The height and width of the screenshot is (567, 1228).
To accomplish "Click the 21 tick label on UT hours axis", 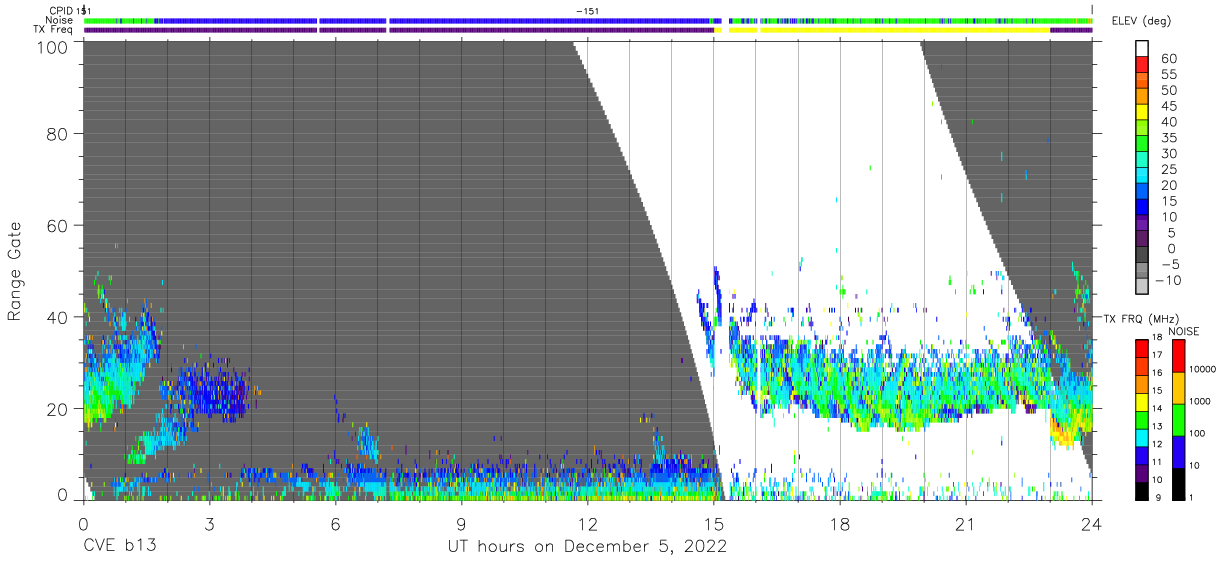I will pyautogui.click(x=966, y=522).
